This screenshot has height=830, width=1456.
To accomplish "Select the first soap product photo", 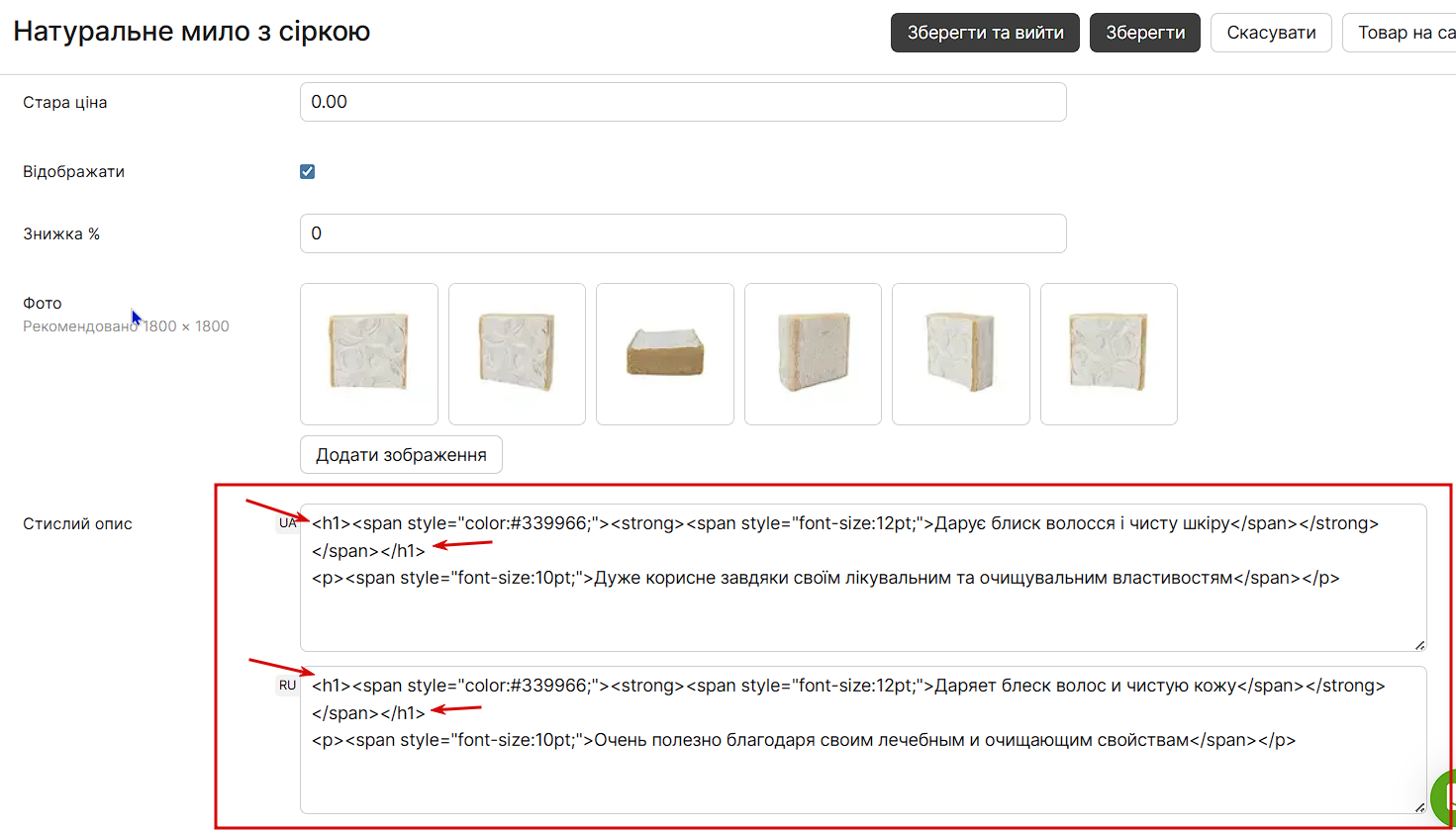I will tap(369, 354).
